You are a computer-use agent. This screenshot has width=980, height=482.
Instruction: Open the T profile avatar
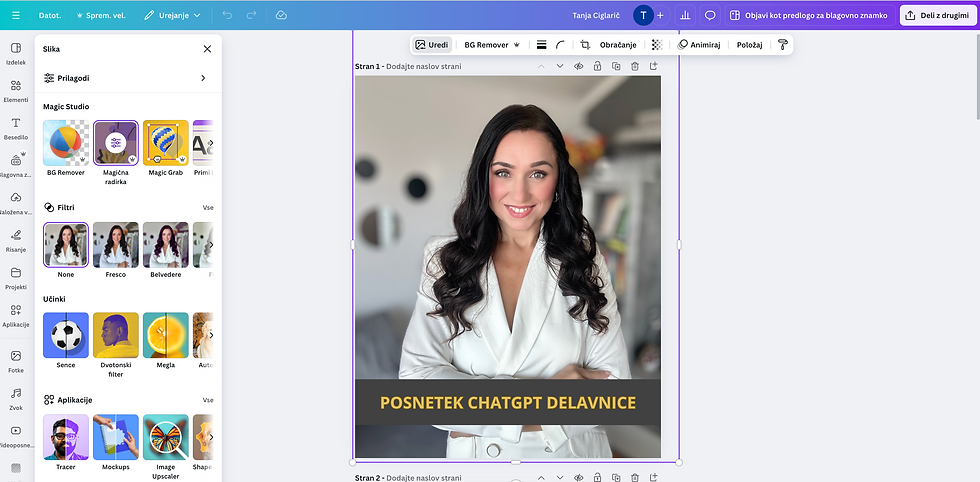coord(643,15)
